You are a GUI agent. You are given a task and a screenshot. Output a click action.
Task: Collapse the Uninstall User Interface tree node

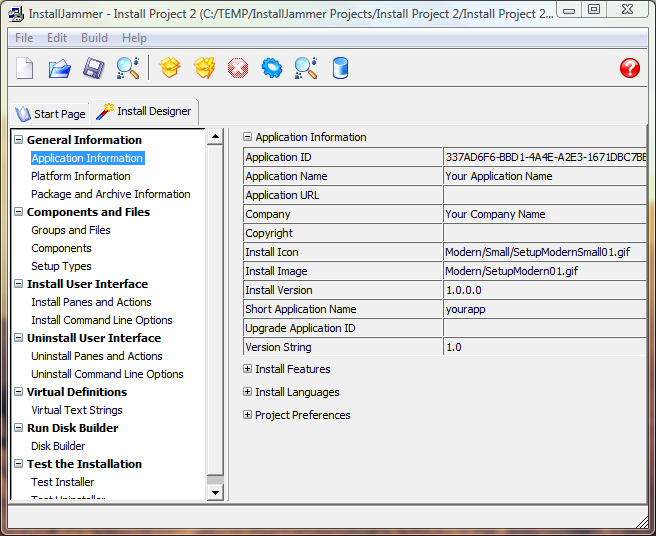[x=18, y=338]
